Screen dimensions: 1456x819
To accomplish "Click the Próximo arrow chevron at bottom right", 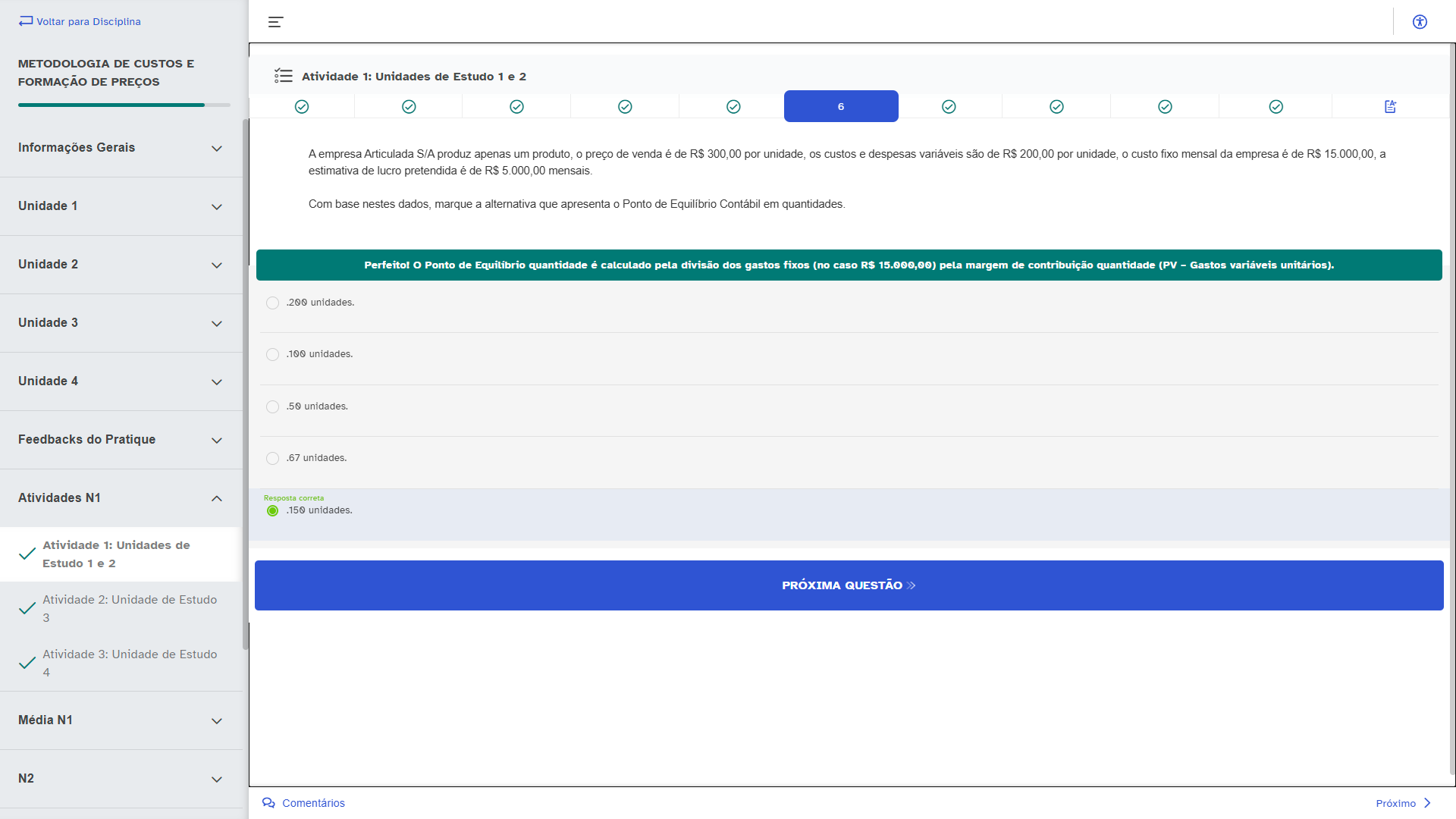I will tap(1427, 802).
